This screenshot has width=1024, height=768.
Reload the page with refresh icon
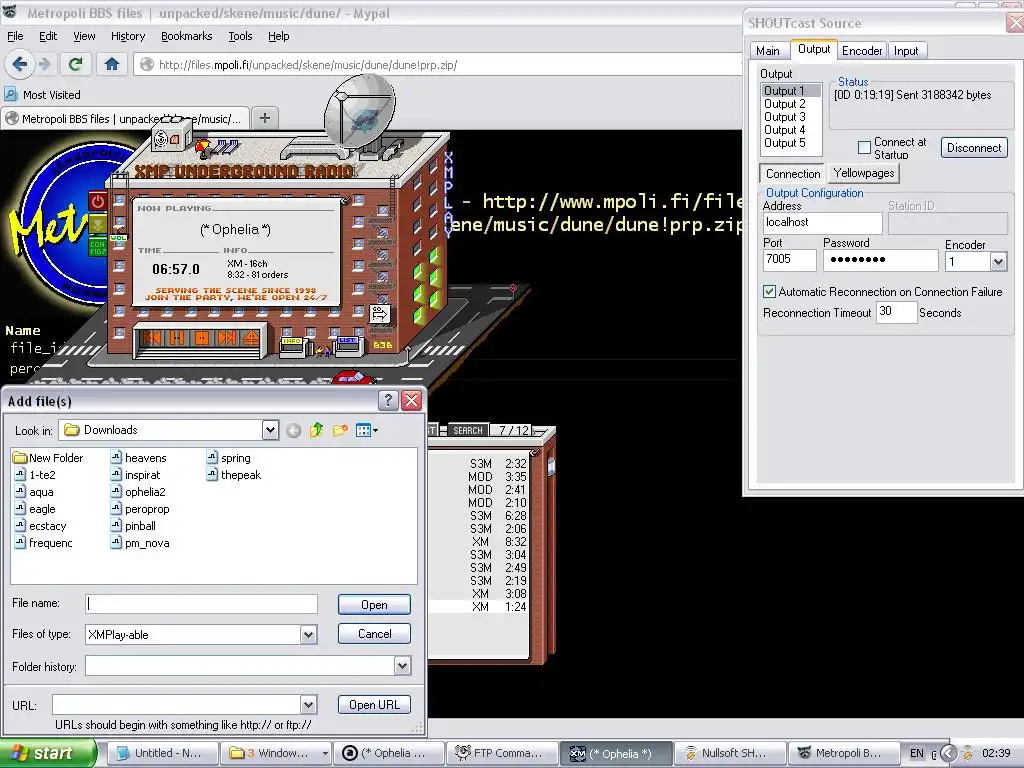[x=76, y=64]
